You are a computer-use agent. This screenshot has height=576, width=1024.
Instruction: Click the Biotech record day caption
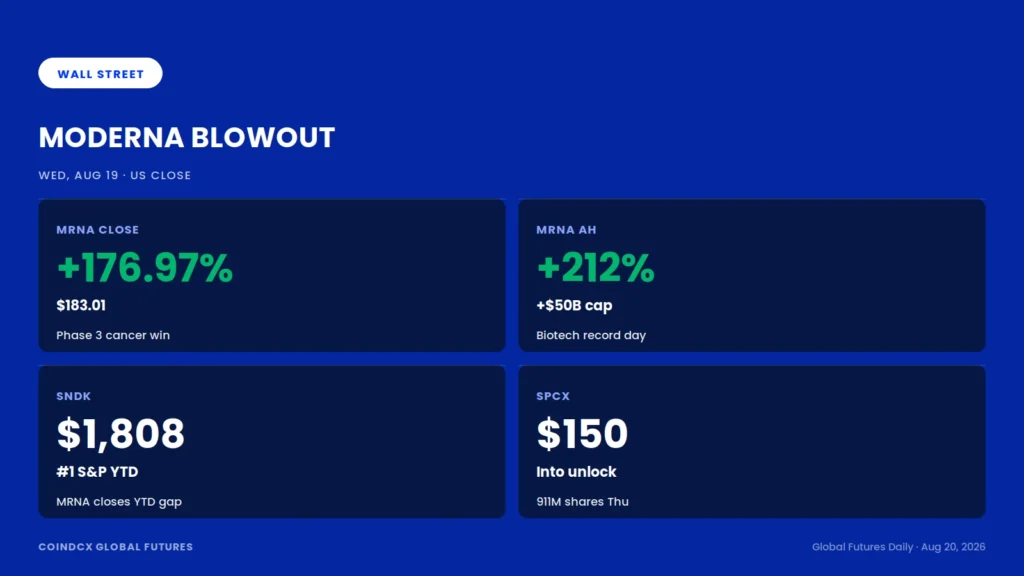pyautogui.click(x=591, y=335)
